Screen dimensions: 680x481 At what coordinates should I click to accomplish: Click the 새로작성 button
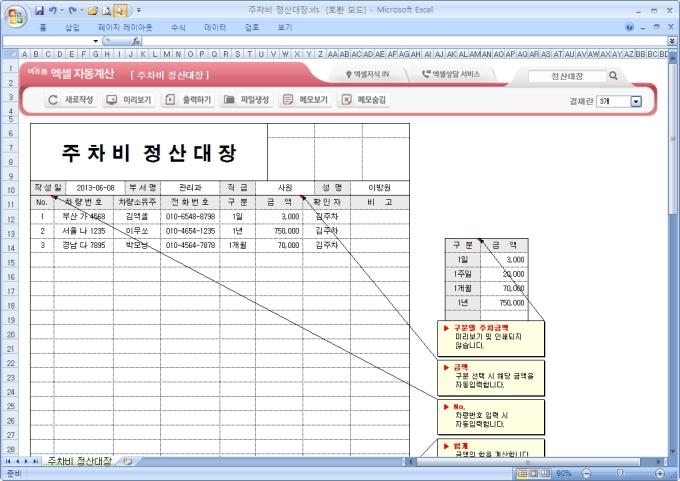pos(71,100)
